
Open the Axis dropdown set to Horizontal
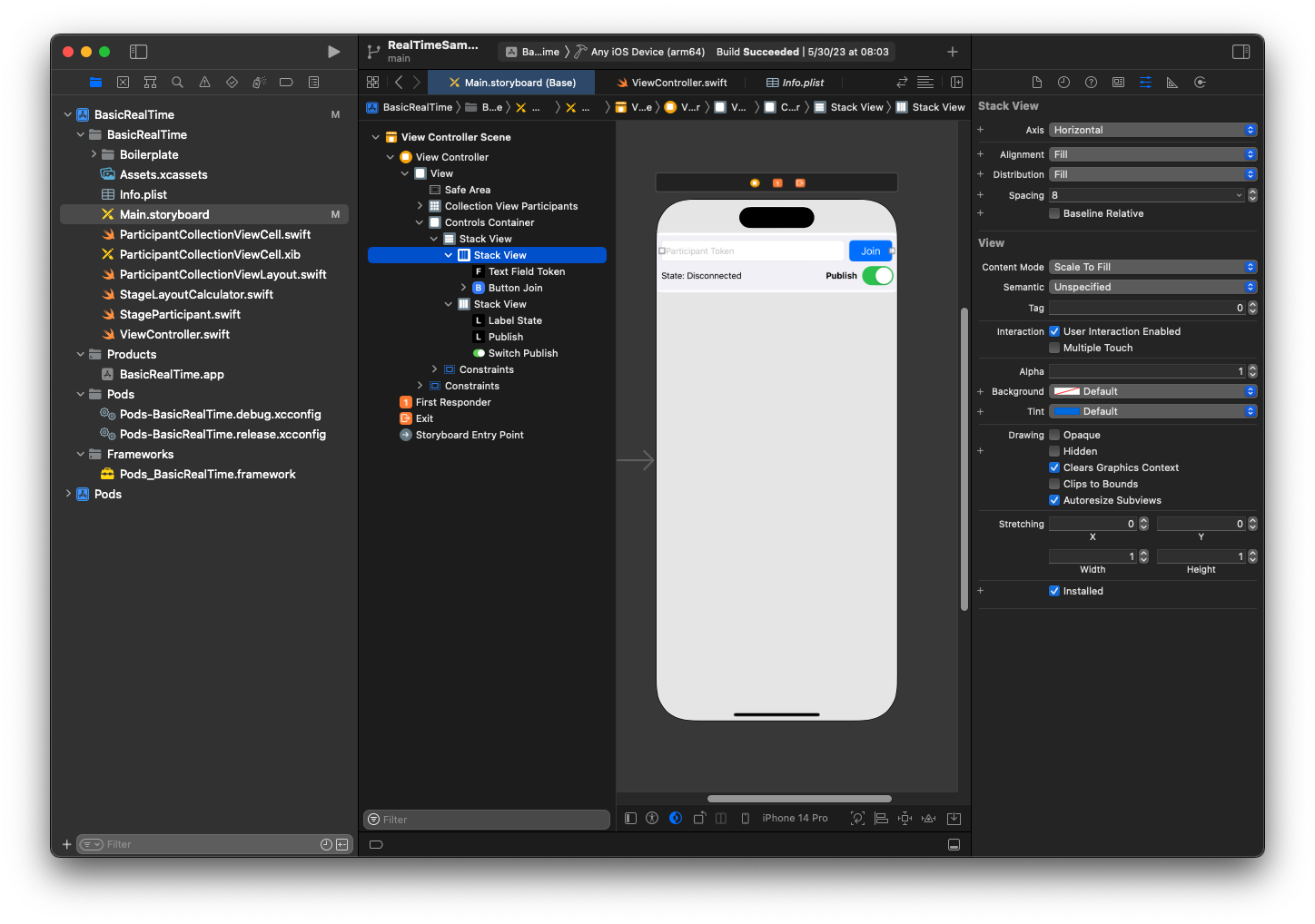pos(1152,130)
